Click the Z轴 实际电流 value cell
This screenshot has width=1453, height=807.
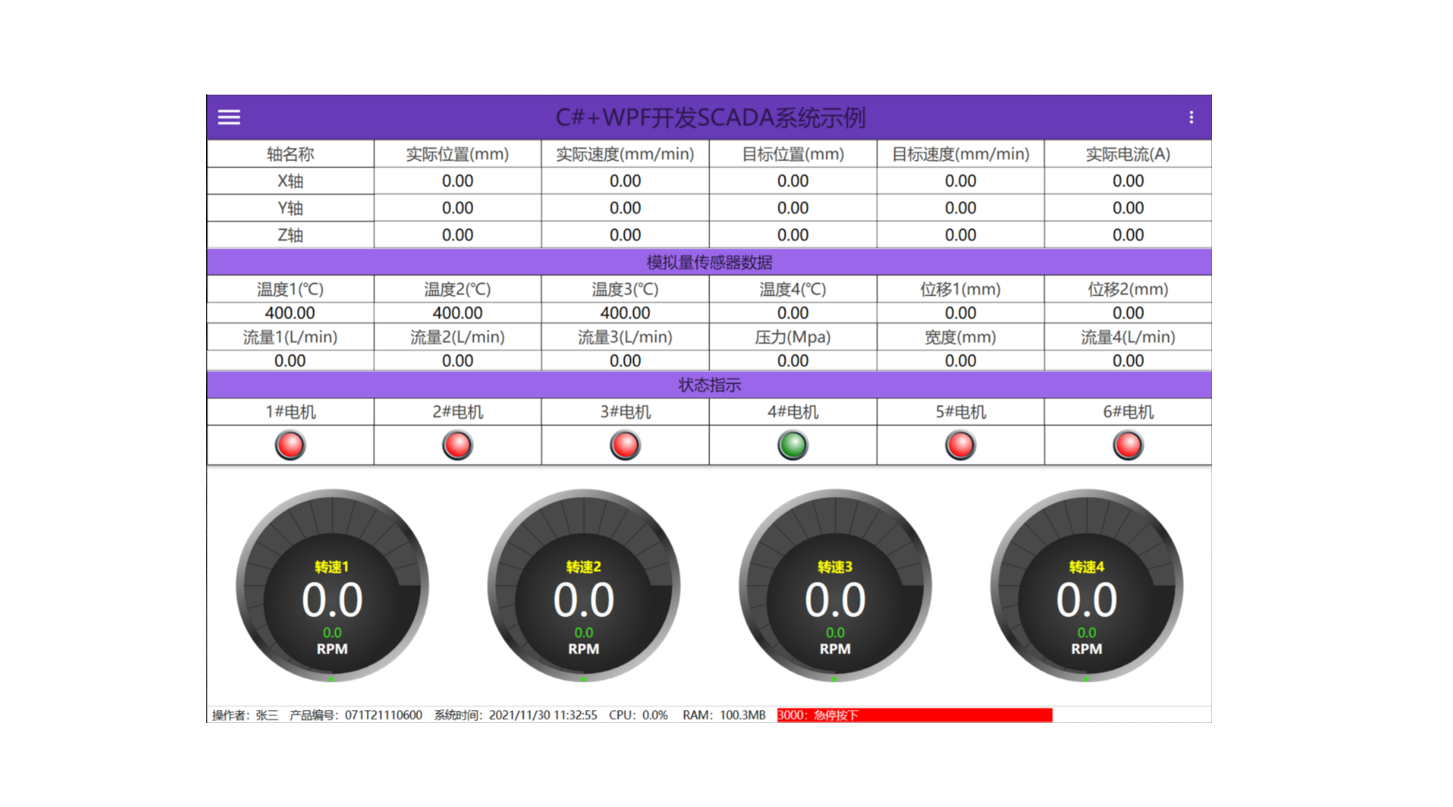1128,235
